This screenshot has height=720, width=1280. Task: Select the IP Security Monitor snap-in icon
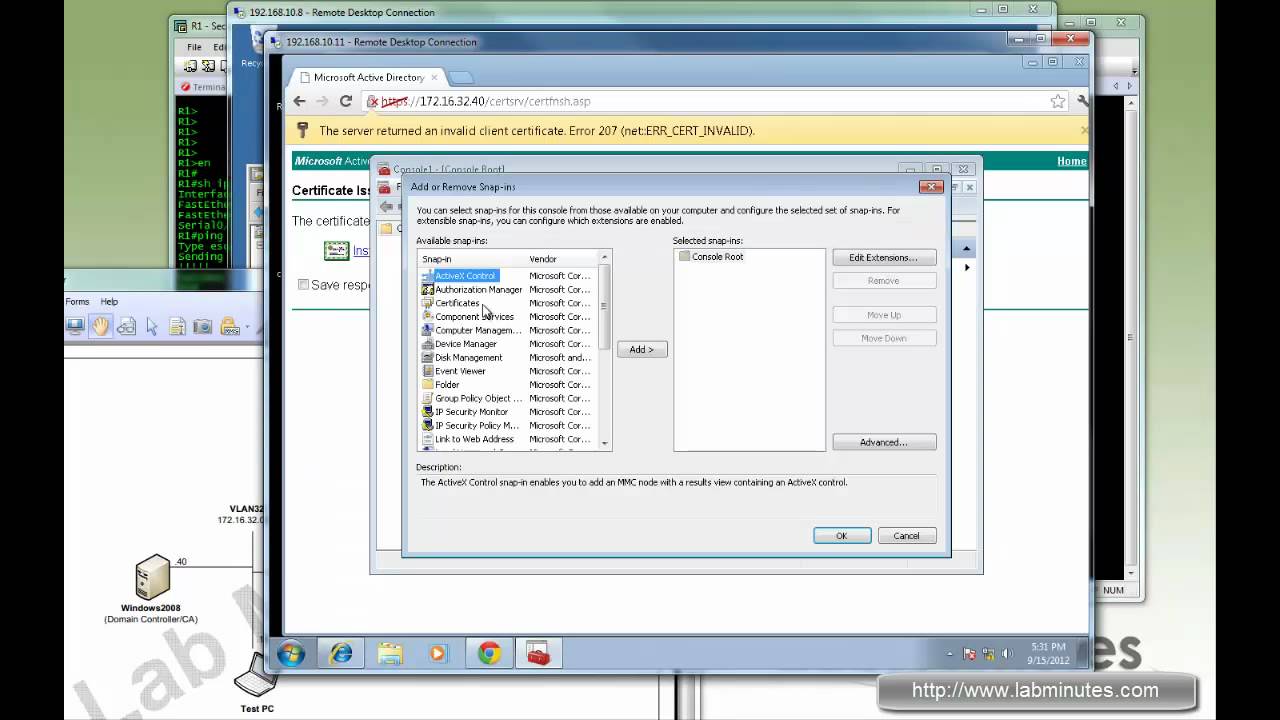pyautogui.click(x=427, y=412)
